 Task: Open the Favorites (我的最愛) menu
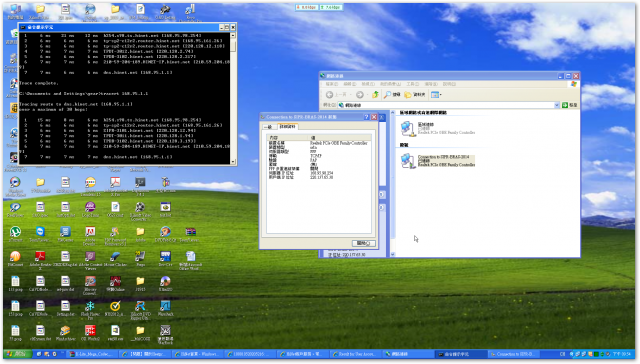pos(390,84)
